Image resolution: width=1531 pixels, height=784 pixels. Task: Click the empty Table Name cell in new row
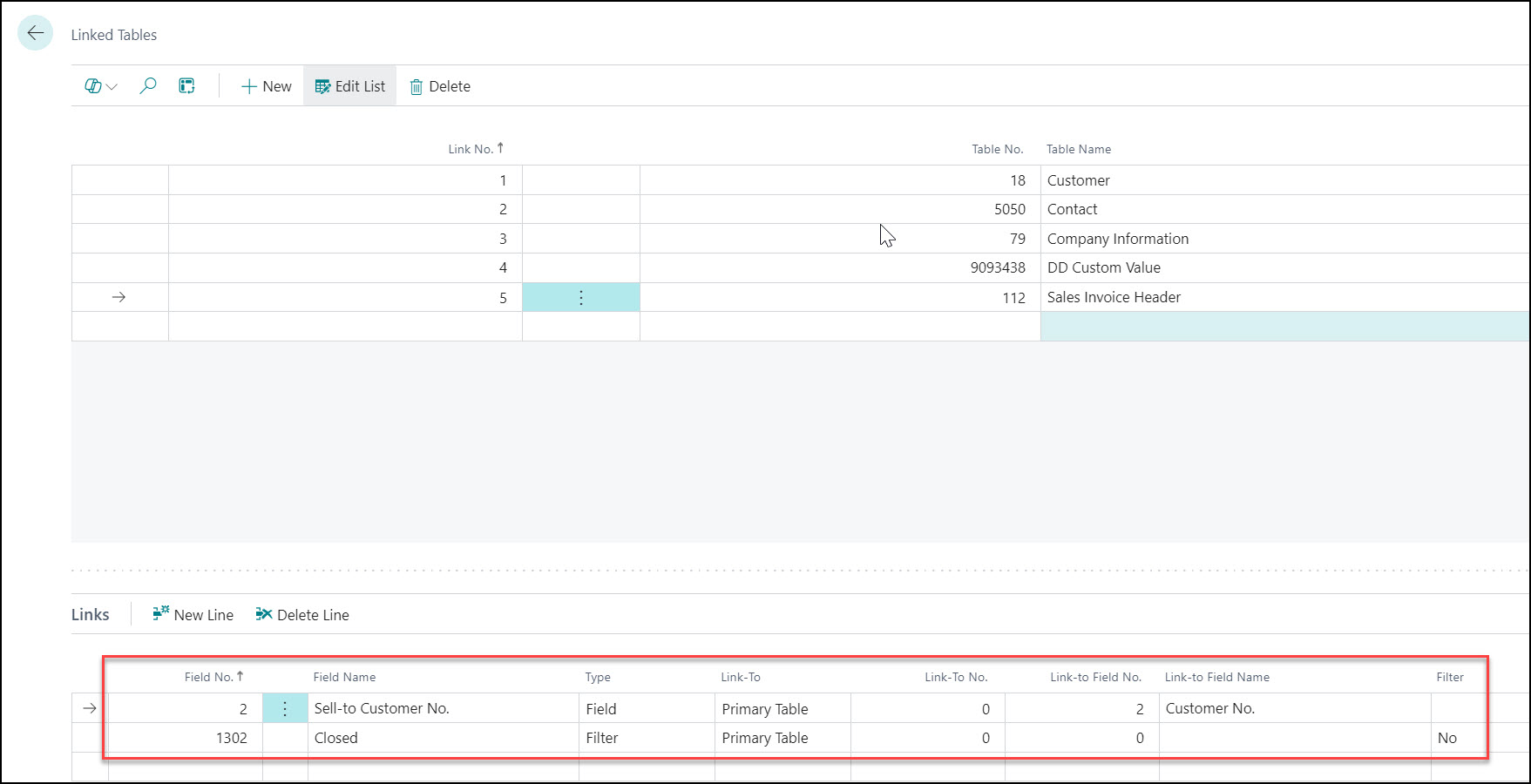click(x=1284, y=327)
